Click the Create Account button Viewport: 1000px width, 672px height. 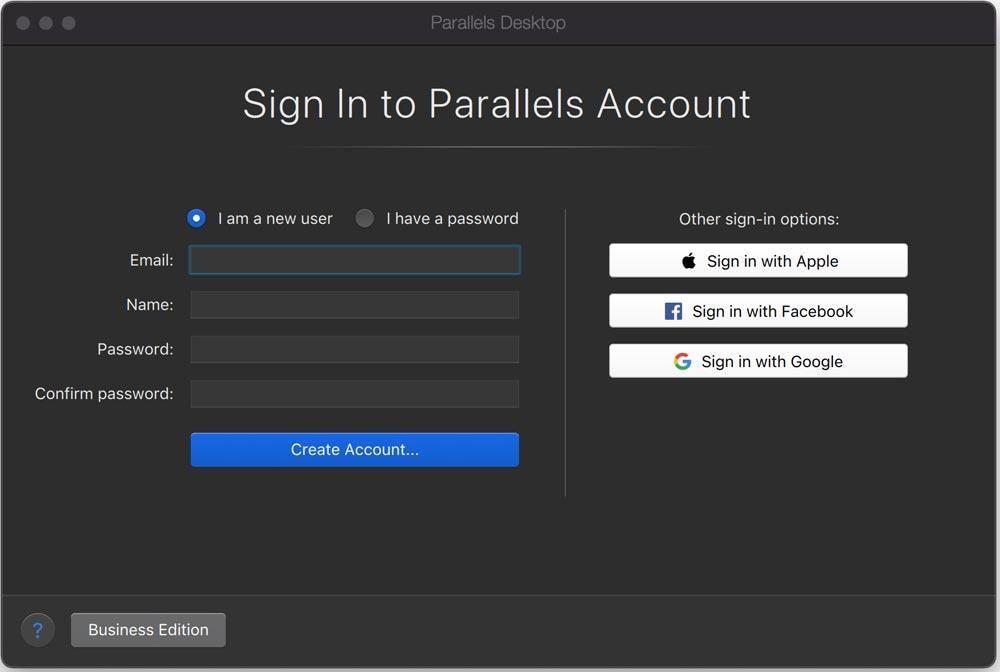click(x=354, y=449)
